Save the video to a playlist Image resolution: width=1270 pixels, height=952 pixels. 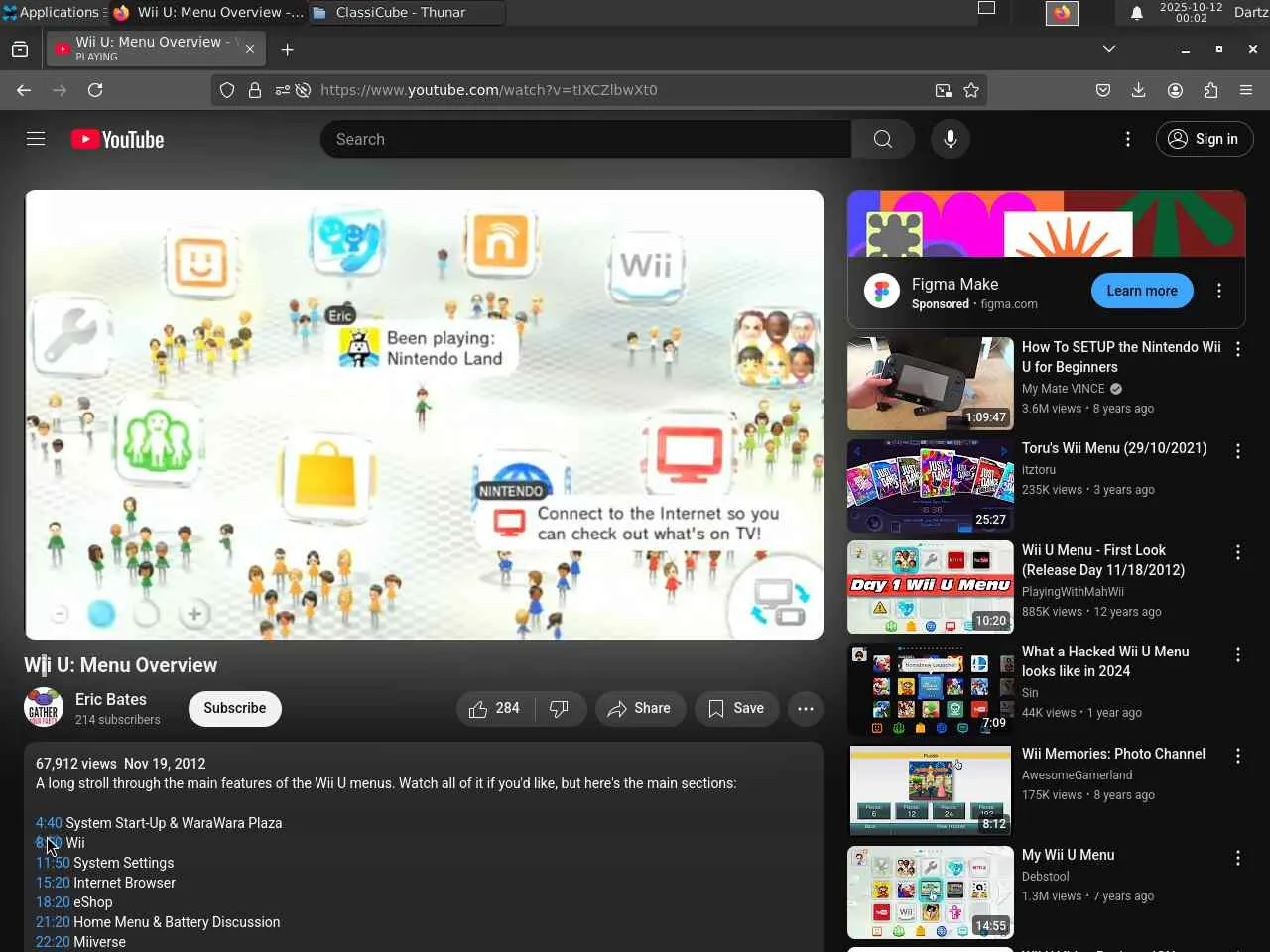pos(736,708)
